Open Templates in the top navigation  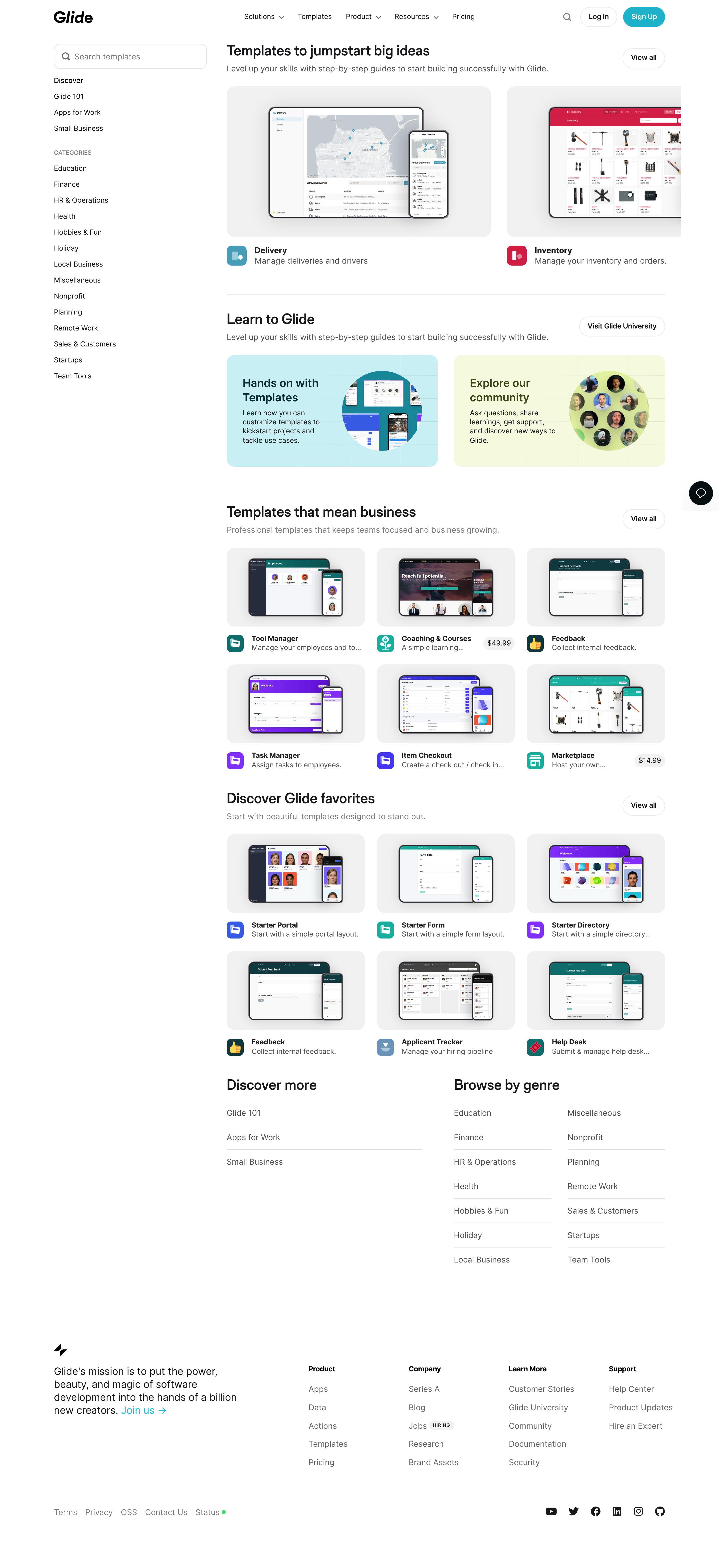coord(315,17)
